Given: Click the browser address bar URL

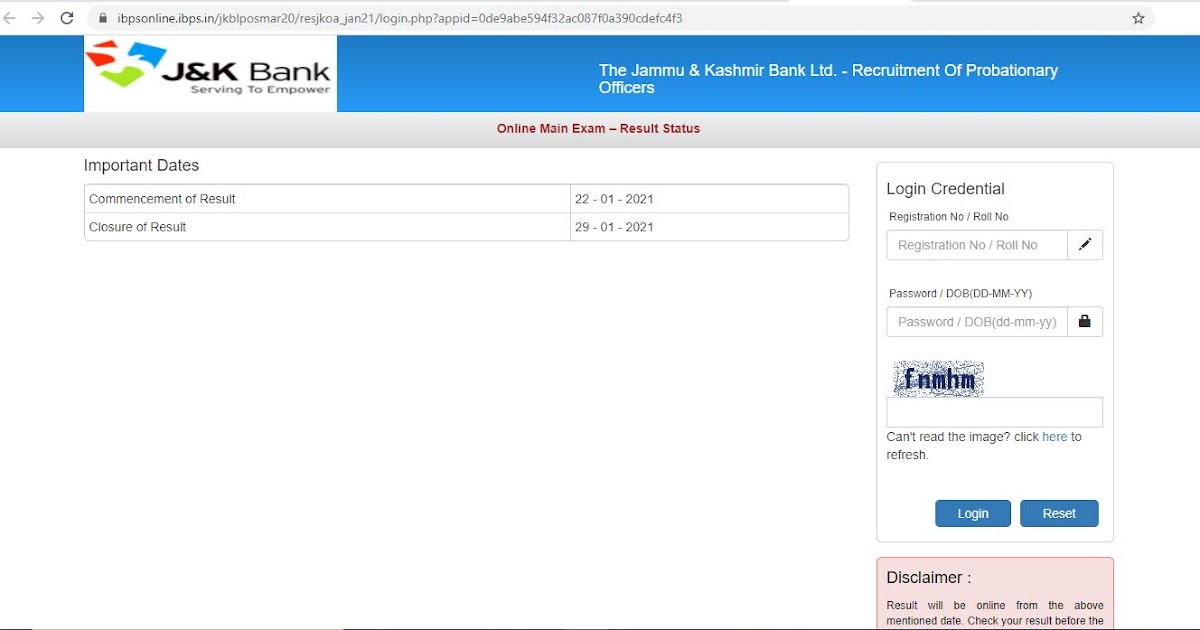Looking at the screenshot, I should (x=400, y=18).
